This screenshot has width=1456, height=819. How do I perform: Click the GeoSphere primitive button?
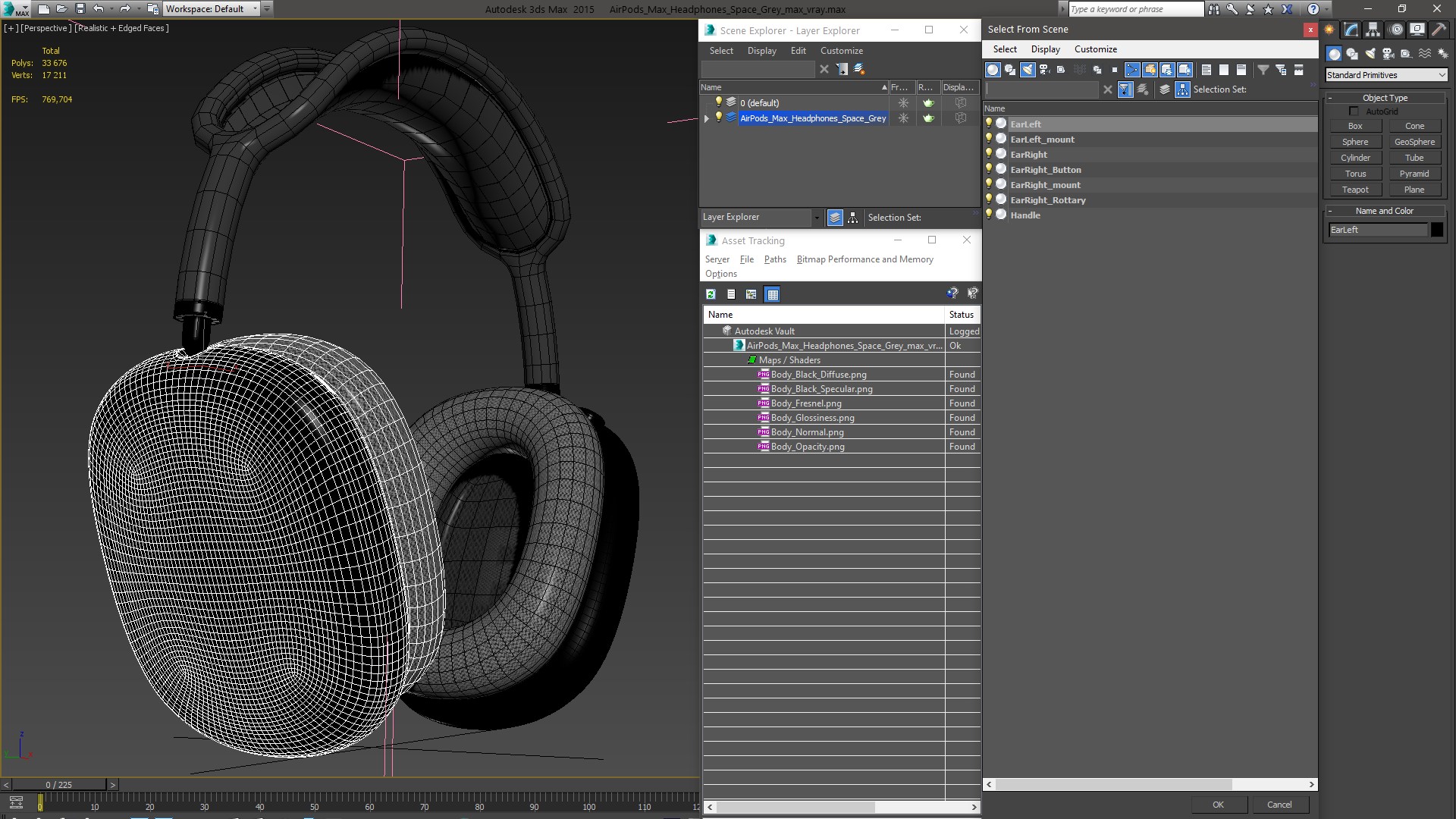(x=1414, y=142)
